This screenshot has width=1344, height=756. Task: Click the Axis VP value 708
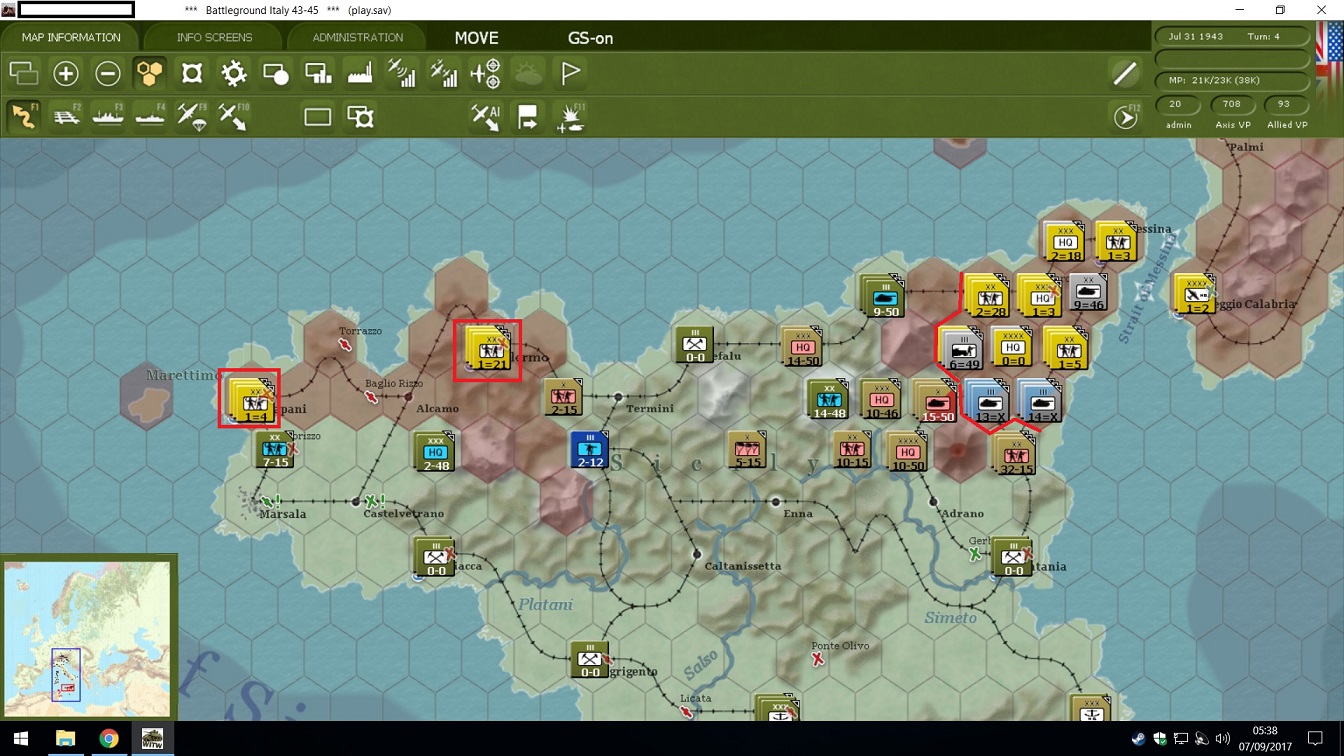tap(1231, 104)
